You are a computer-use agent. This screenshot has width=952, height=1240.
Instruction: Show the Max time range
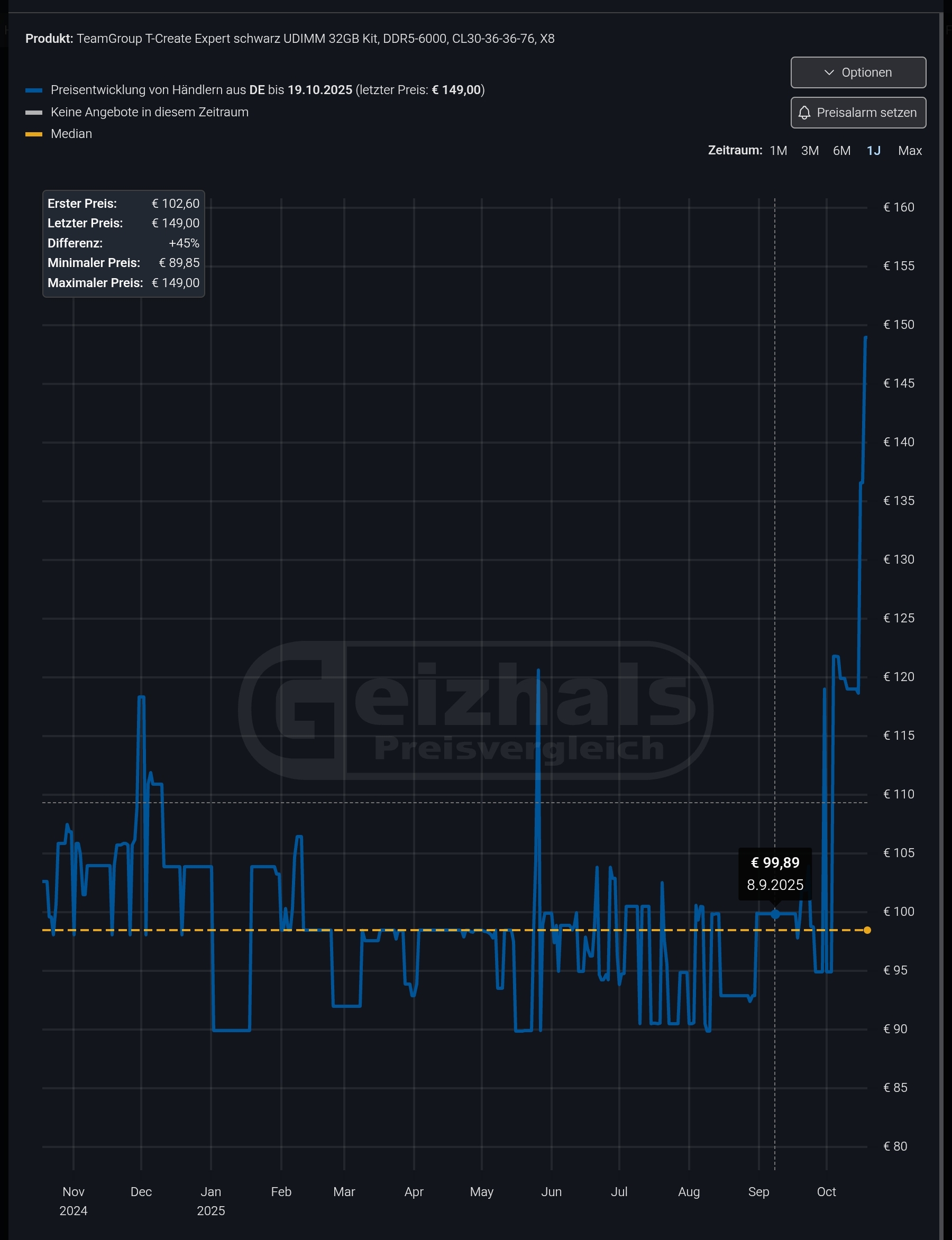click(910, 151)
